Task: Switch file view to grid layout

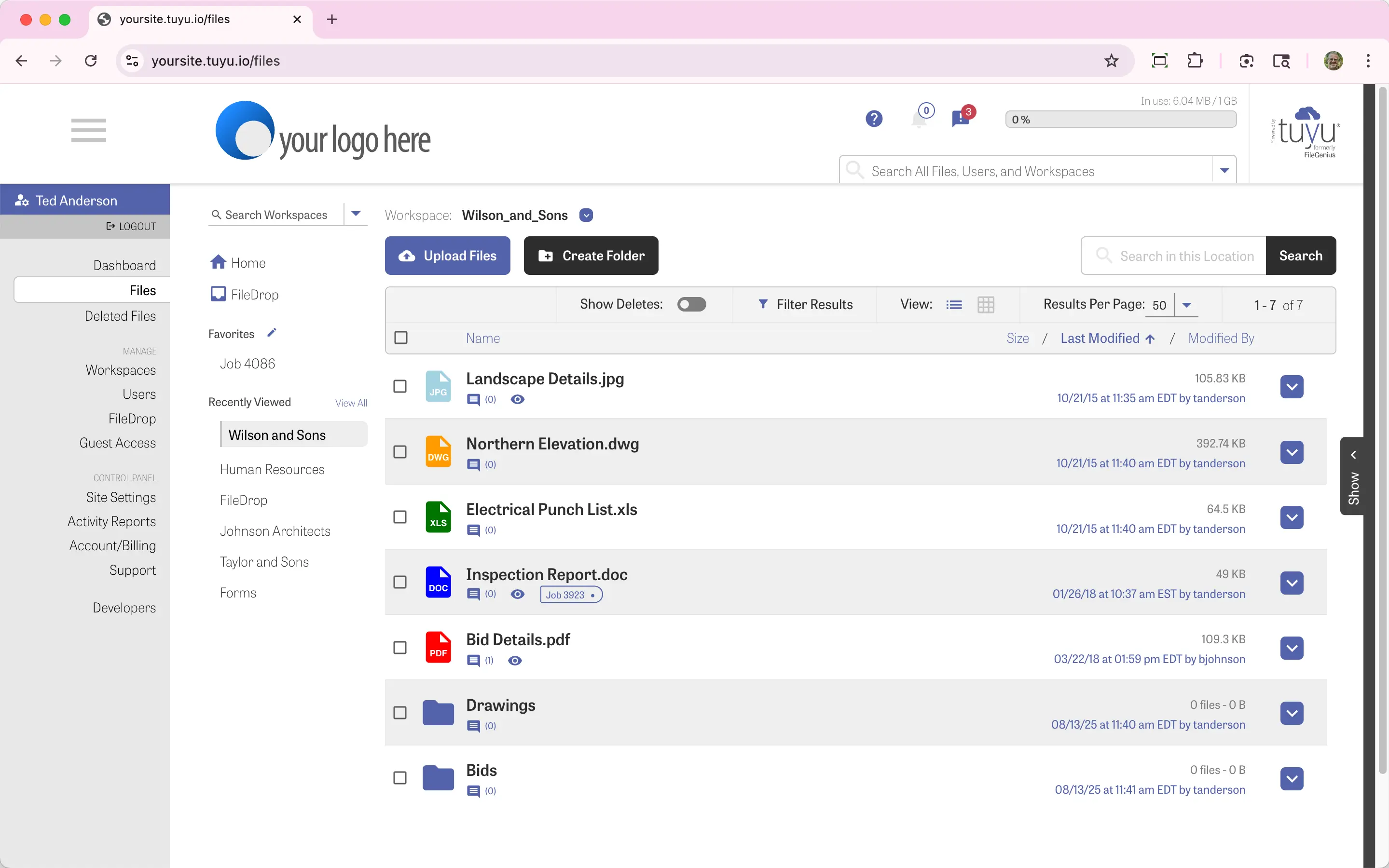Action: pos(985,304)
